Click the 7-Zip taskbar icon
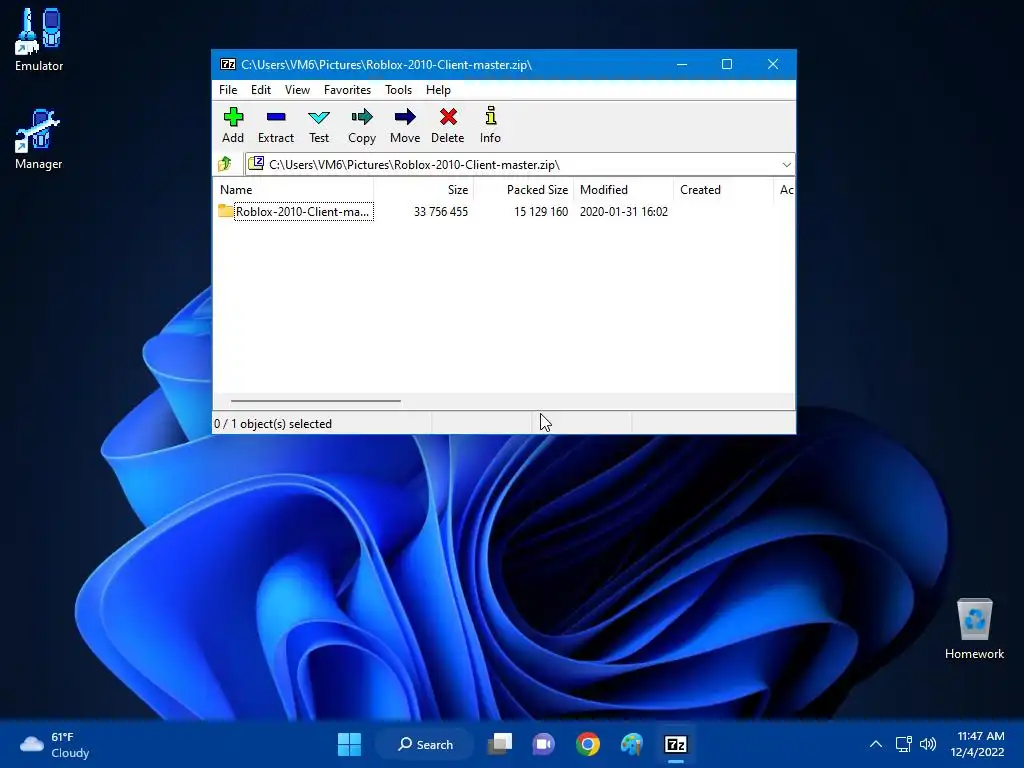 coord(675,744)
